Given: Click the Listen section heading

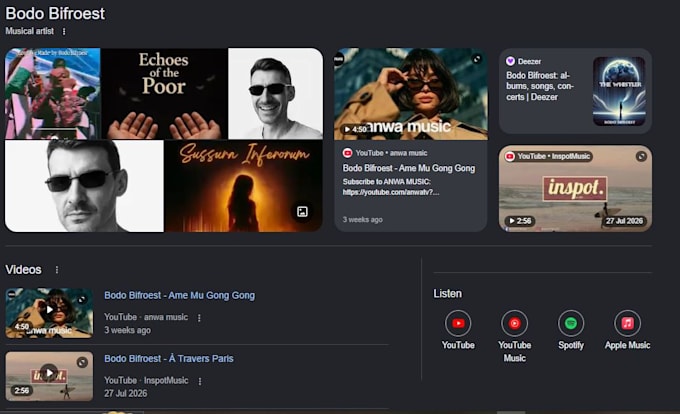Looking at the screenshot, I should [x=448, y=293].
